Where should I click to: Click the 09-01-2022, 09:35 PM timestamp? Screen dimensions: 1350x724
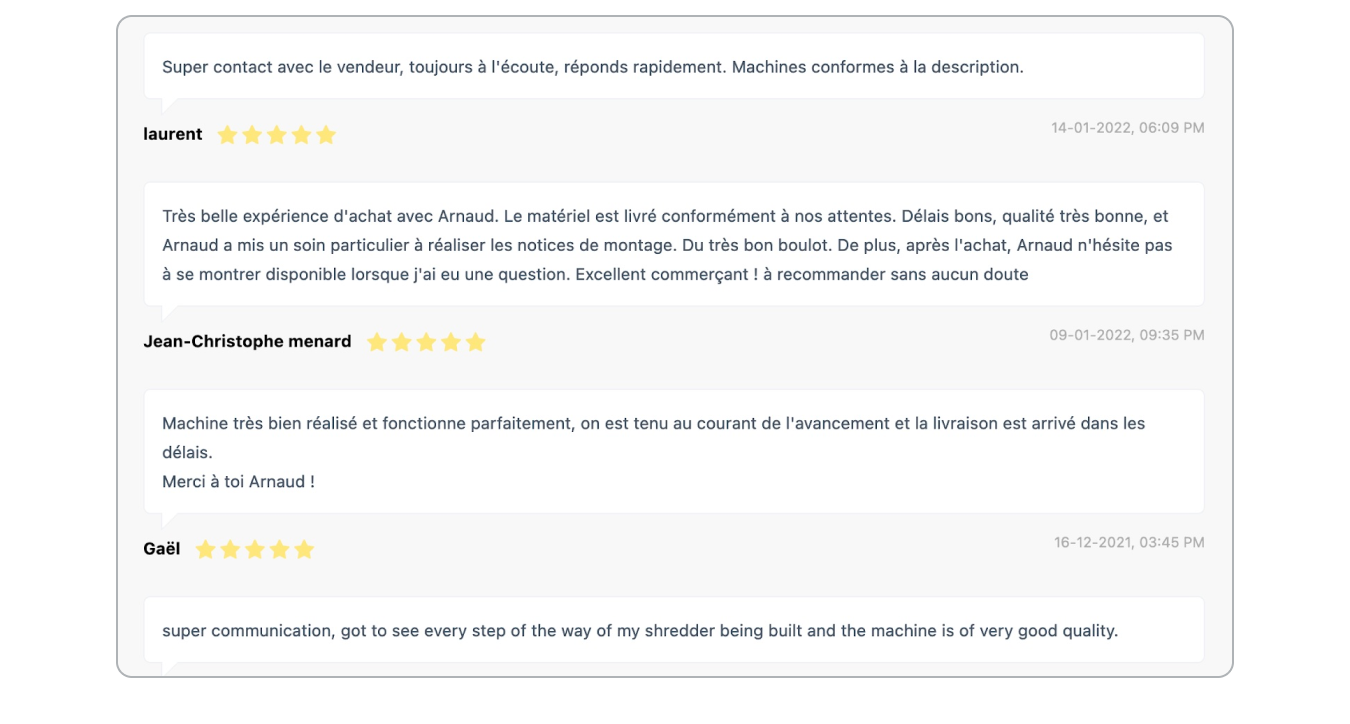[1127, 335]
